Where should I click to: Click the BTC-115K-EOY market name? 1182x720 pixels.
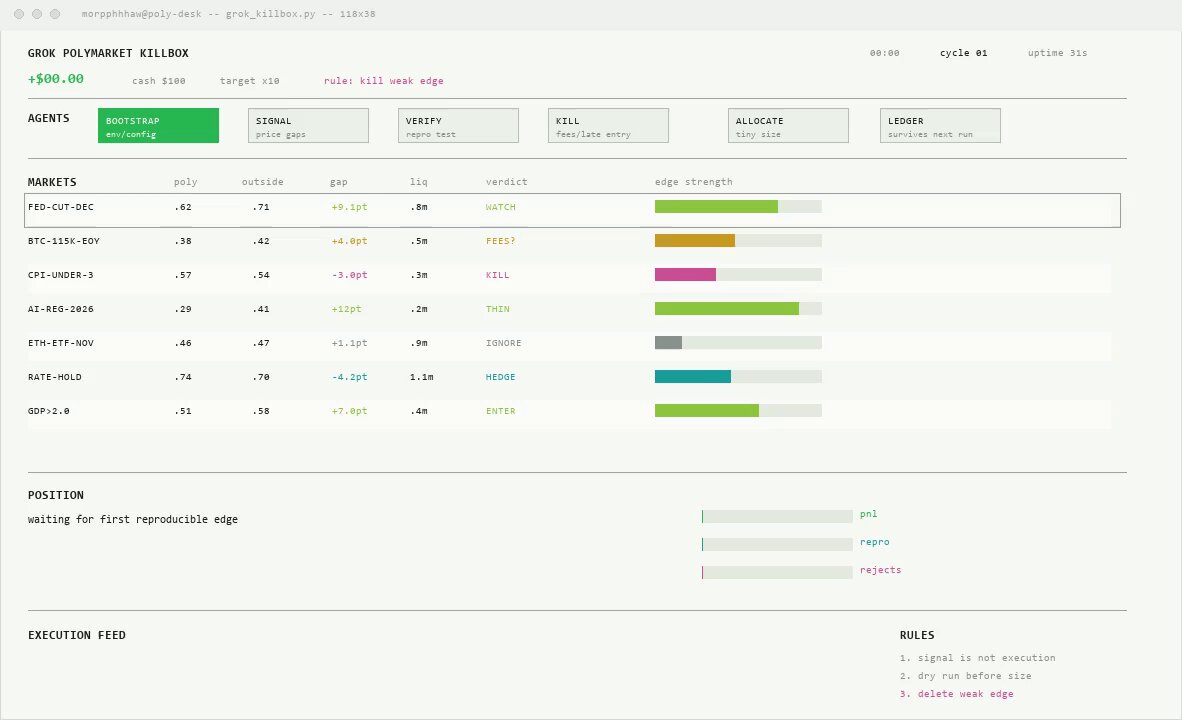pos(64,241)
